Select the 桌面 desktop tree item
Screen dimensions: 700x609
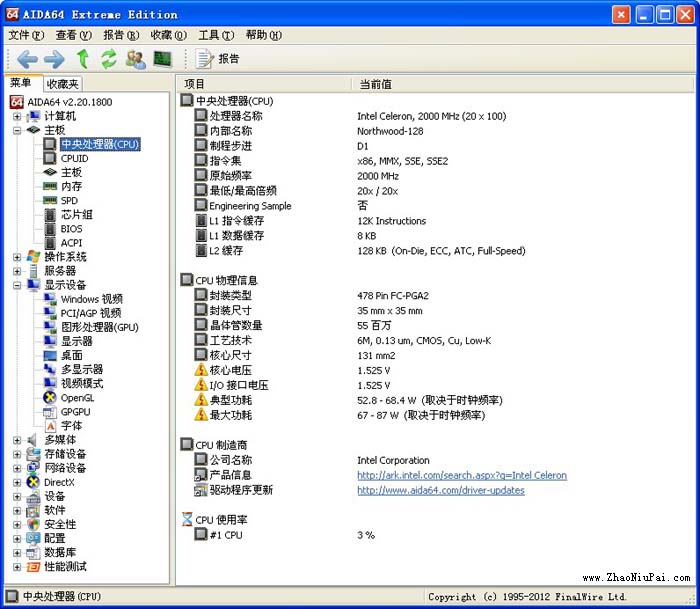tap(71, 355)
